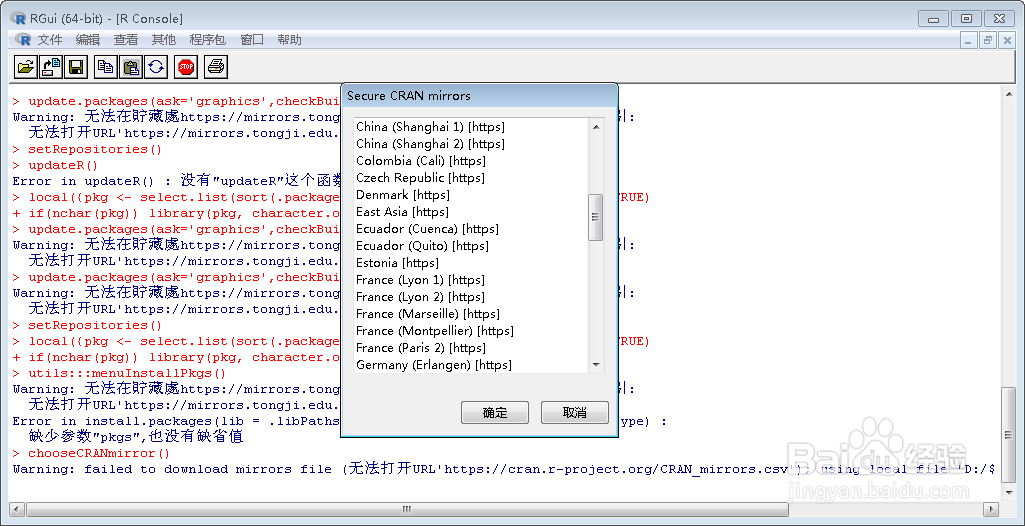Restore the inner R Console child window
The height and width of the screenshot is (526, 1025).
coord(988,40)
